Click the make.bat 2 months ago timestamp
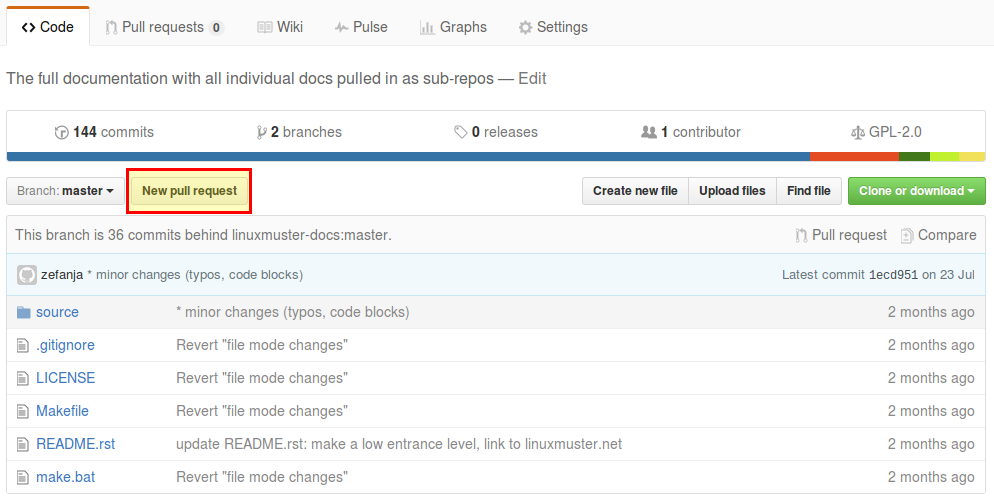 point(931,477)
